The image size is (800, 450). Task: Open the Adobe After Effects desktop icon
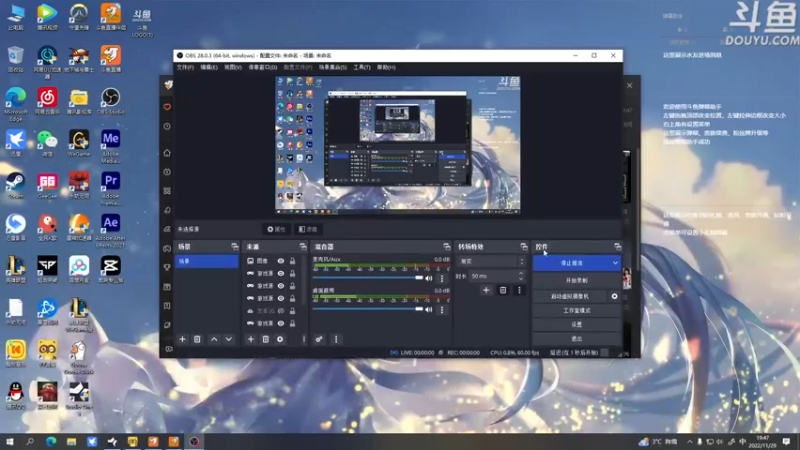pyautogui.click(x=111, y=231)
